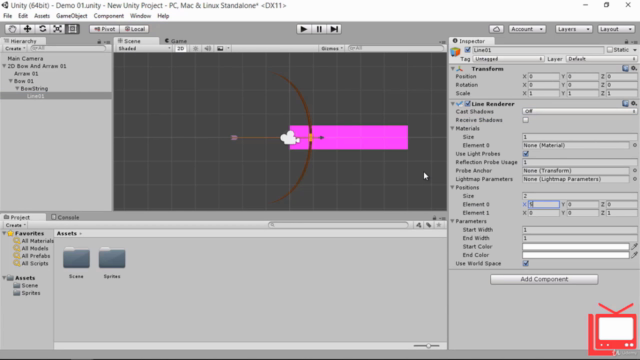Viewport: 640px width, 360px height.
Task: Open the Window menu
Action: coord(140,16)
